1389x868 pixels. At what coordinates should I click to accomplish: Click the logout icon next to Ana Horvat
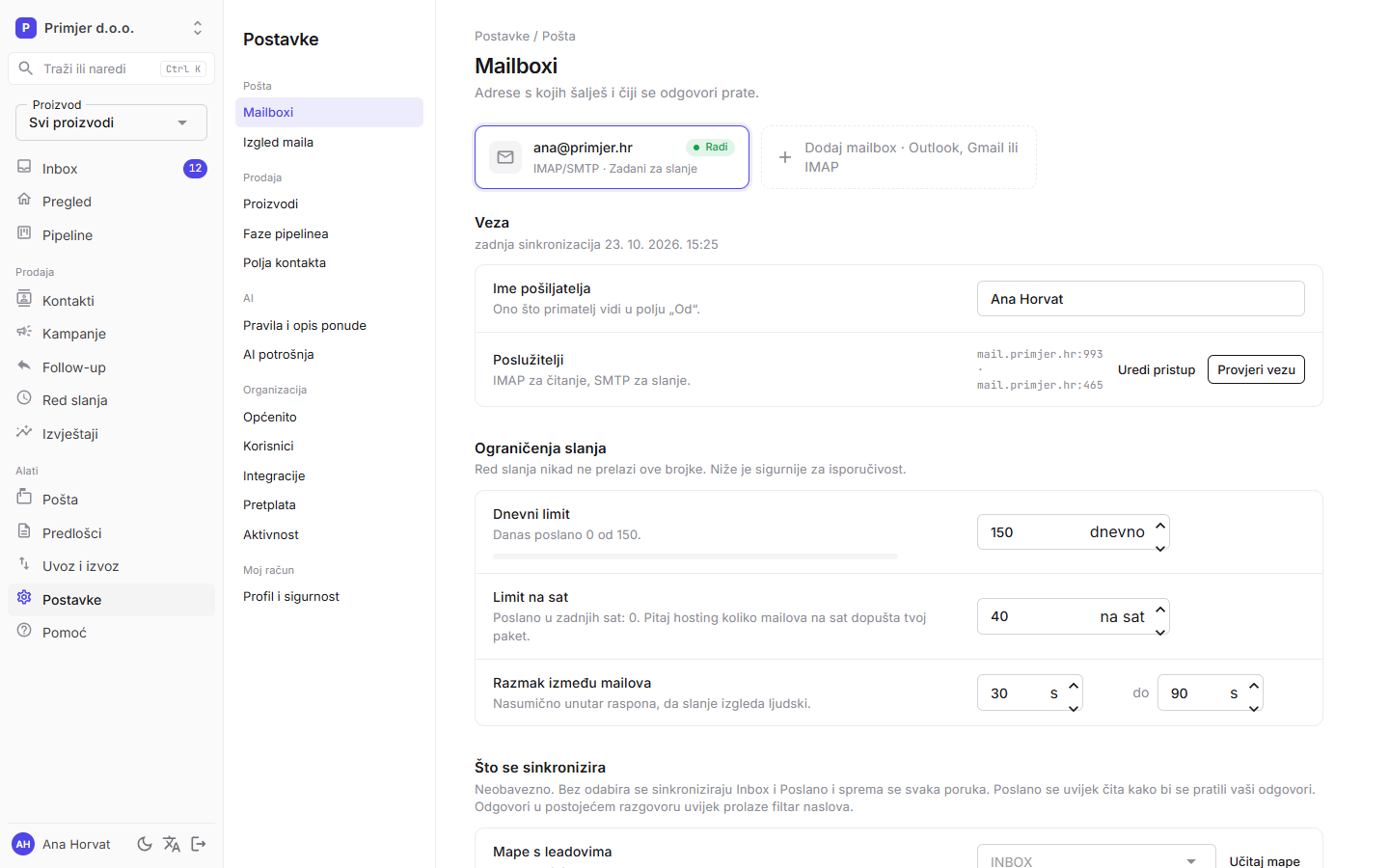[x=199, y=844]
